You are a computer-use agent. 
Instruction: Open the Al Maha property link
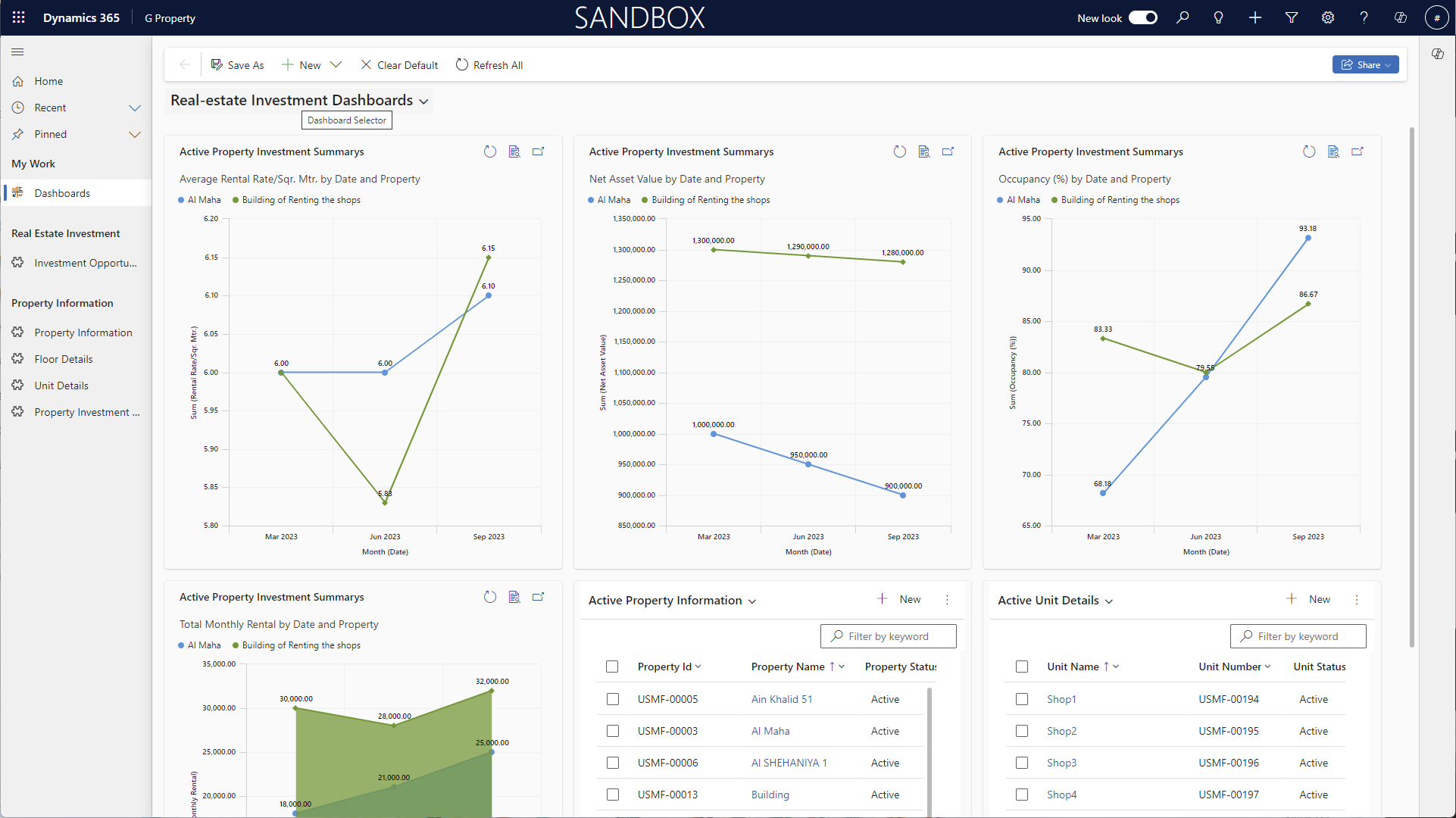coord(770,731)
